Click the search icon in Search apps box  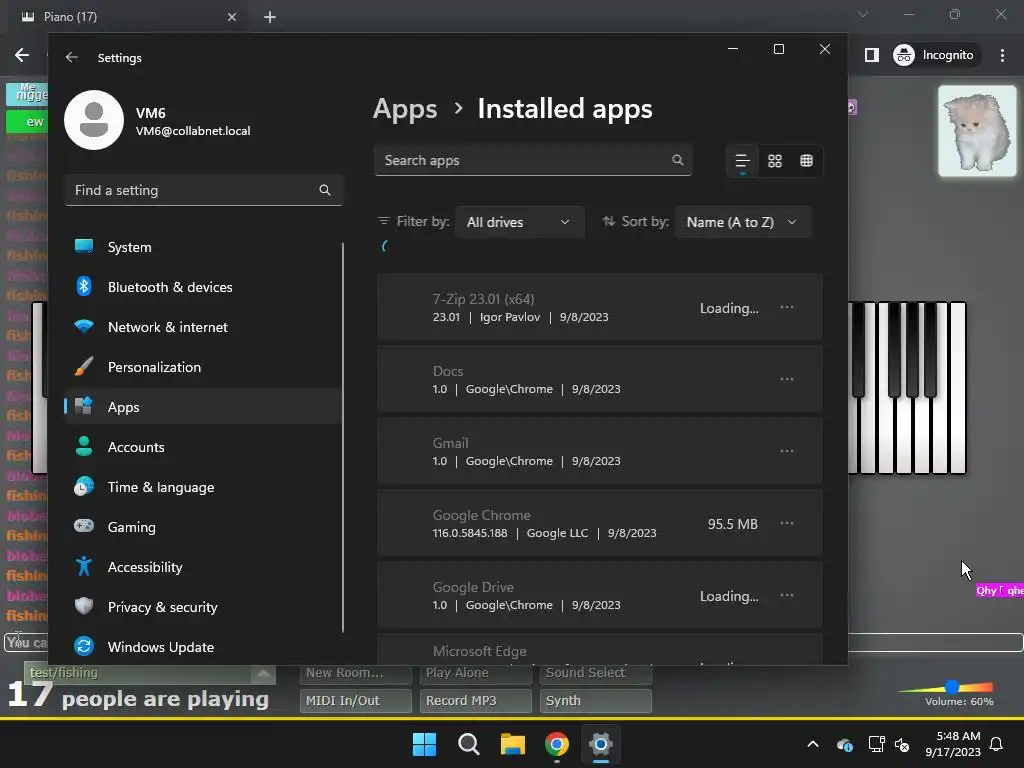click(x=677, y=160)
